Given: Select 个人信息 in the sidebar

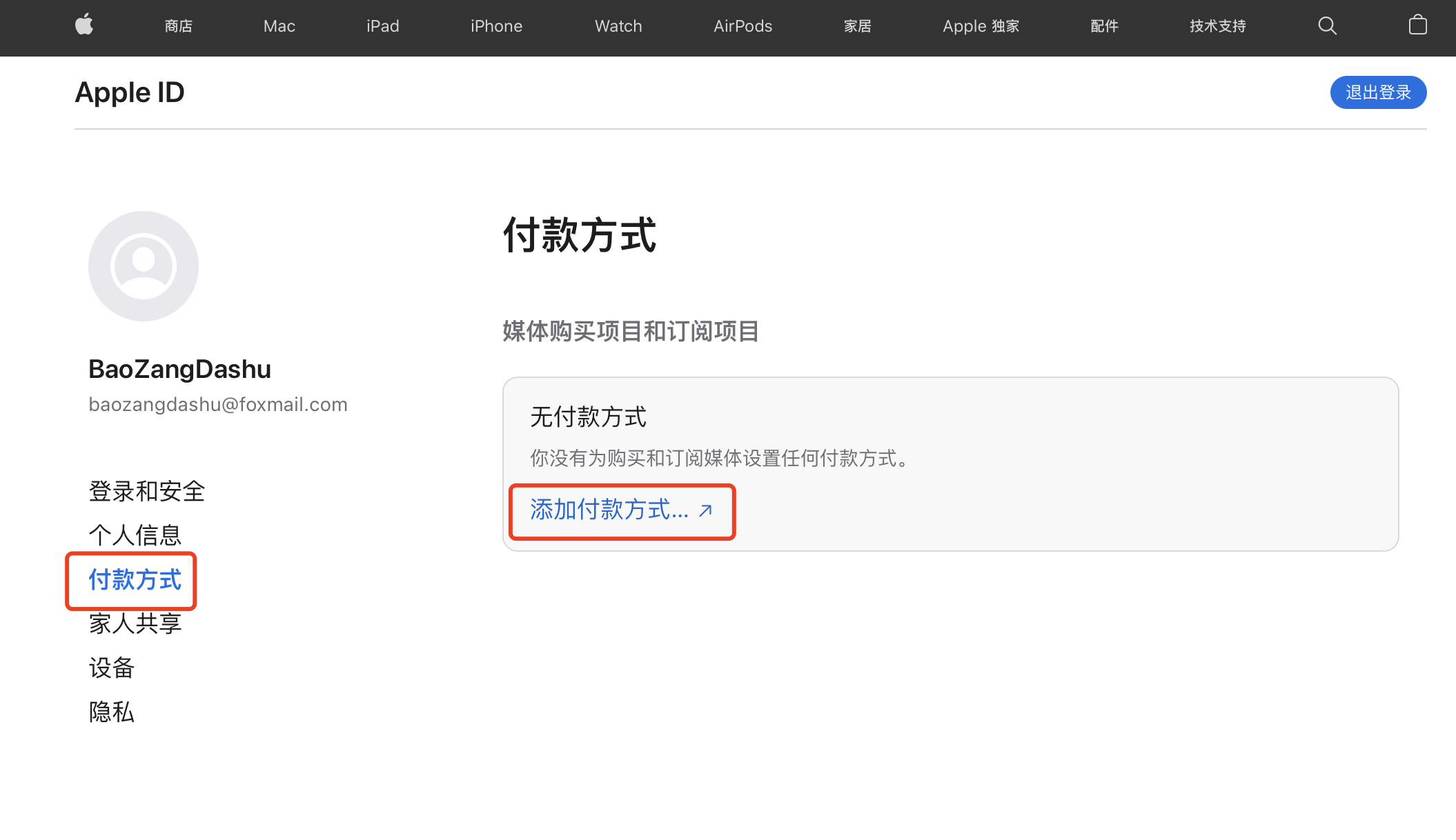Looking at the screenshot, I should (x=135, y=535).
